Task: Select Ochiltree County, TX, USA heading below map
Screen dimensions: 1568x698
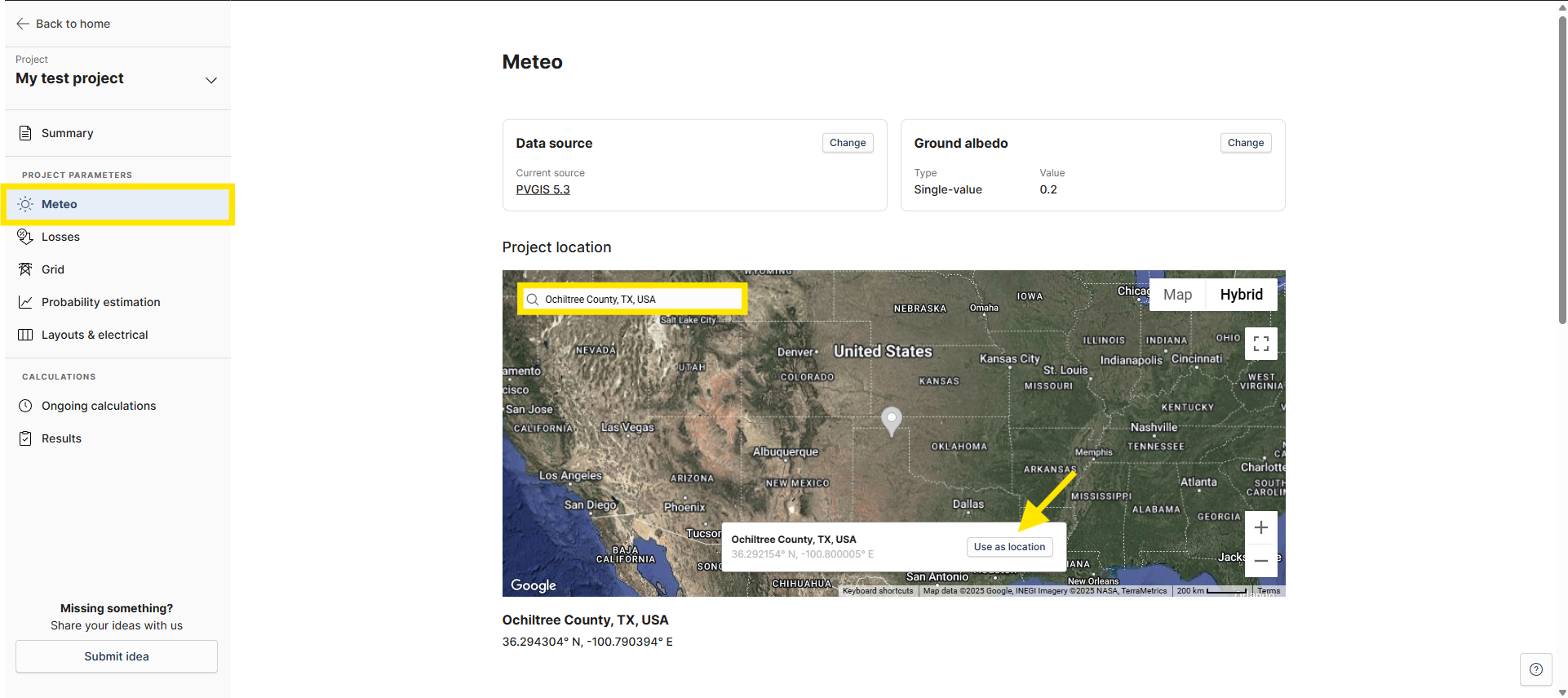Action: 585,620
